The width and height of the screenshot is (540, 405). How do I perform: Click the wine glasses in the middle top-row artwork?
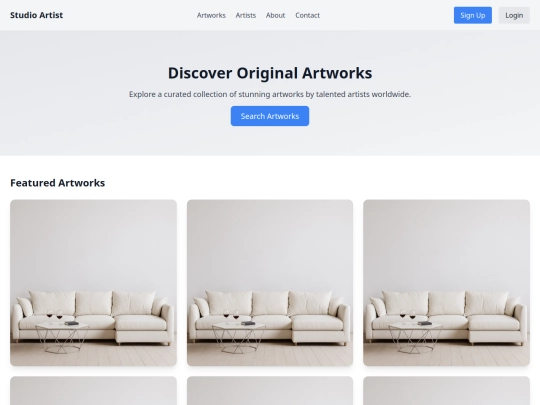231,315
